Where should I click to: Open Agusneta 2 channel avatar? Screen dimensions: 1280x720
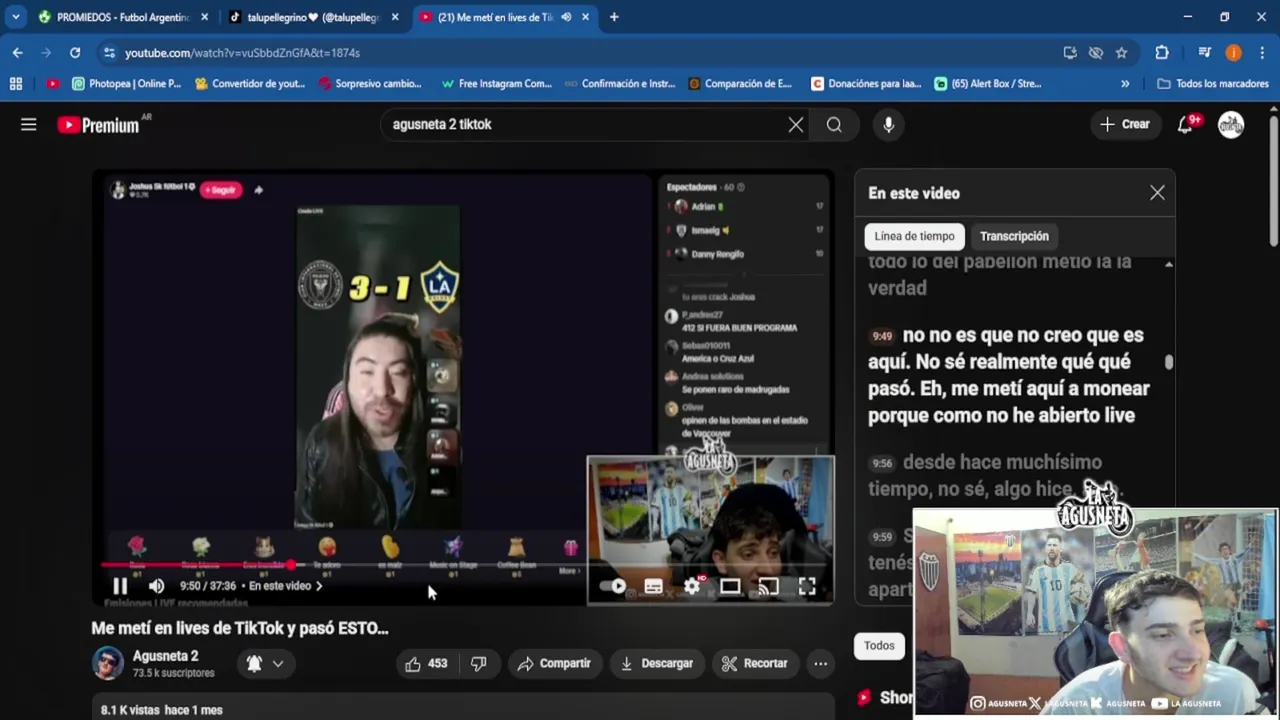pyautogui.click(x=108, y=663)
